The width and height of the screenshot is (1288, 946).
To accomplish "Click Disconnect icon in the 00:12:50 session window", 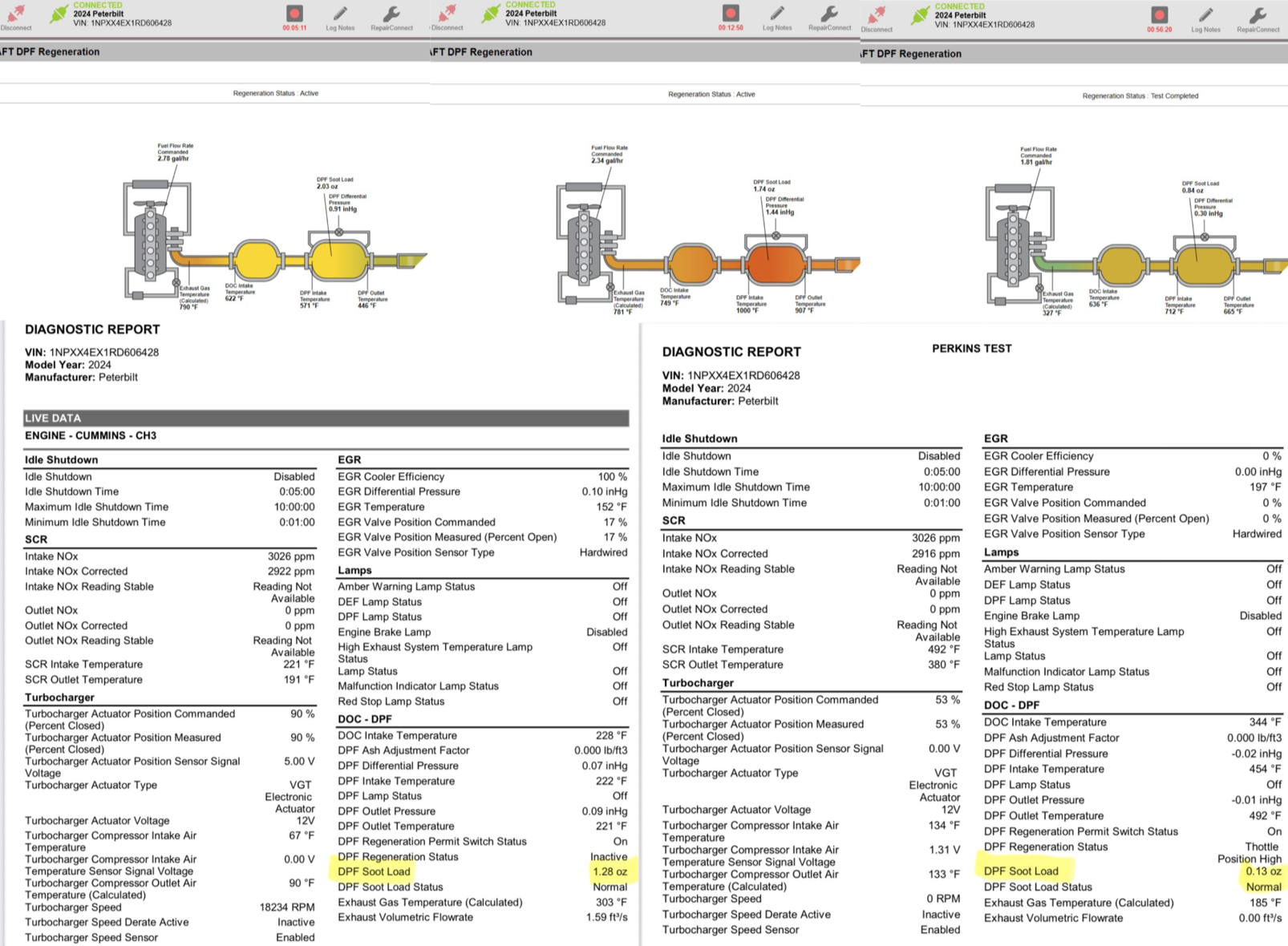I will 448,14.
